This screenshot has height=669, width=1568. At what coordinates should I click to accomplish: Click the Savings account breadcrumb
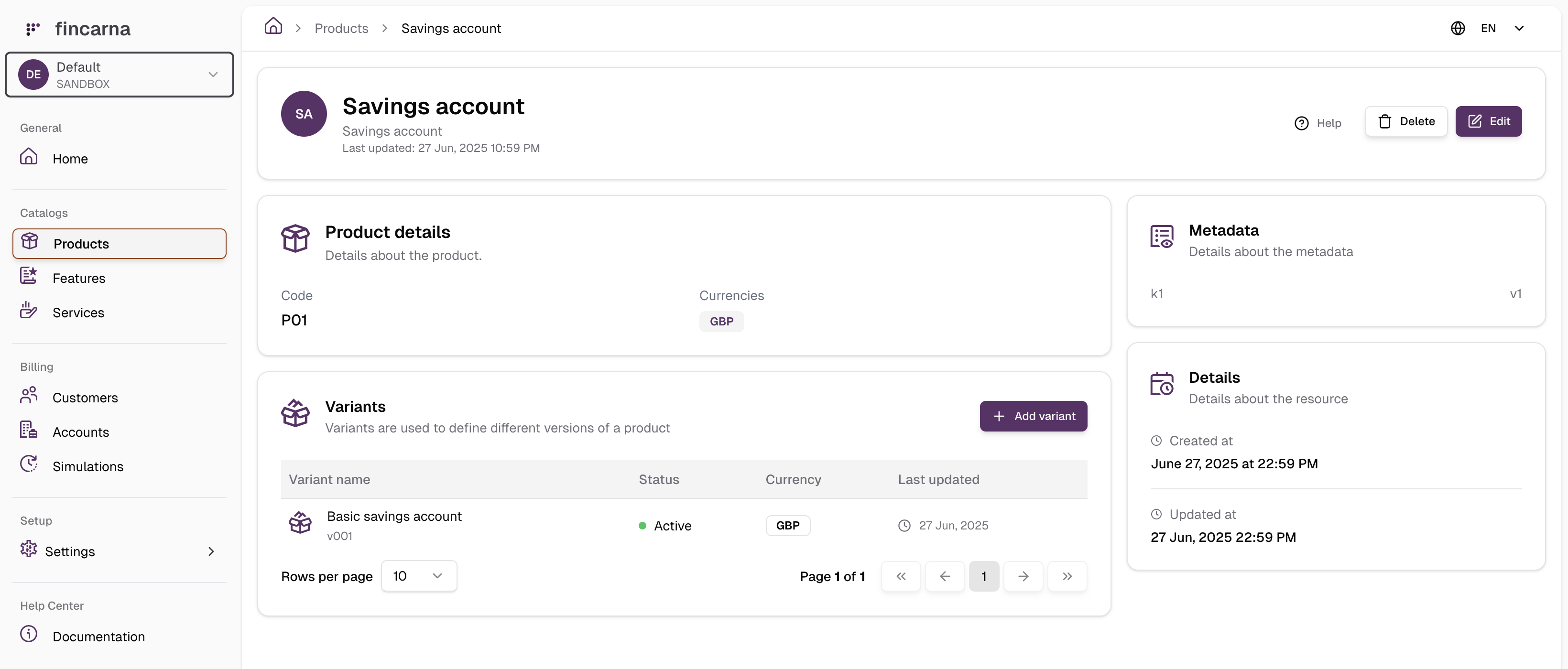coord(451,28)
